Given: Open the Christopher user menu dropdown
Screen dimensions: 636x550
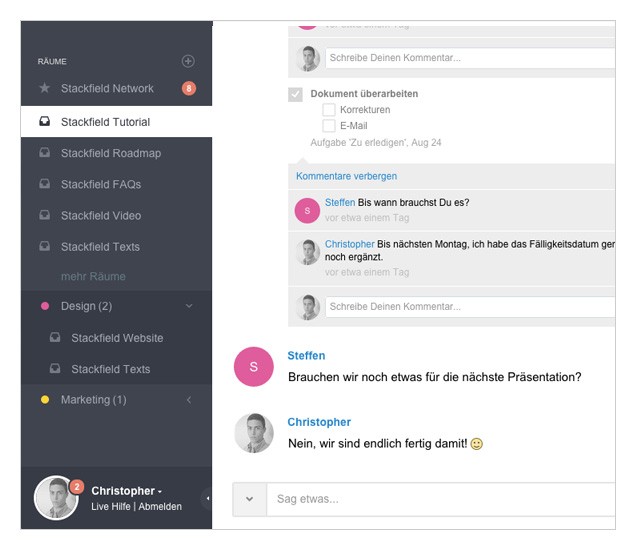Looking at the screenshot, I should [127, 491].
